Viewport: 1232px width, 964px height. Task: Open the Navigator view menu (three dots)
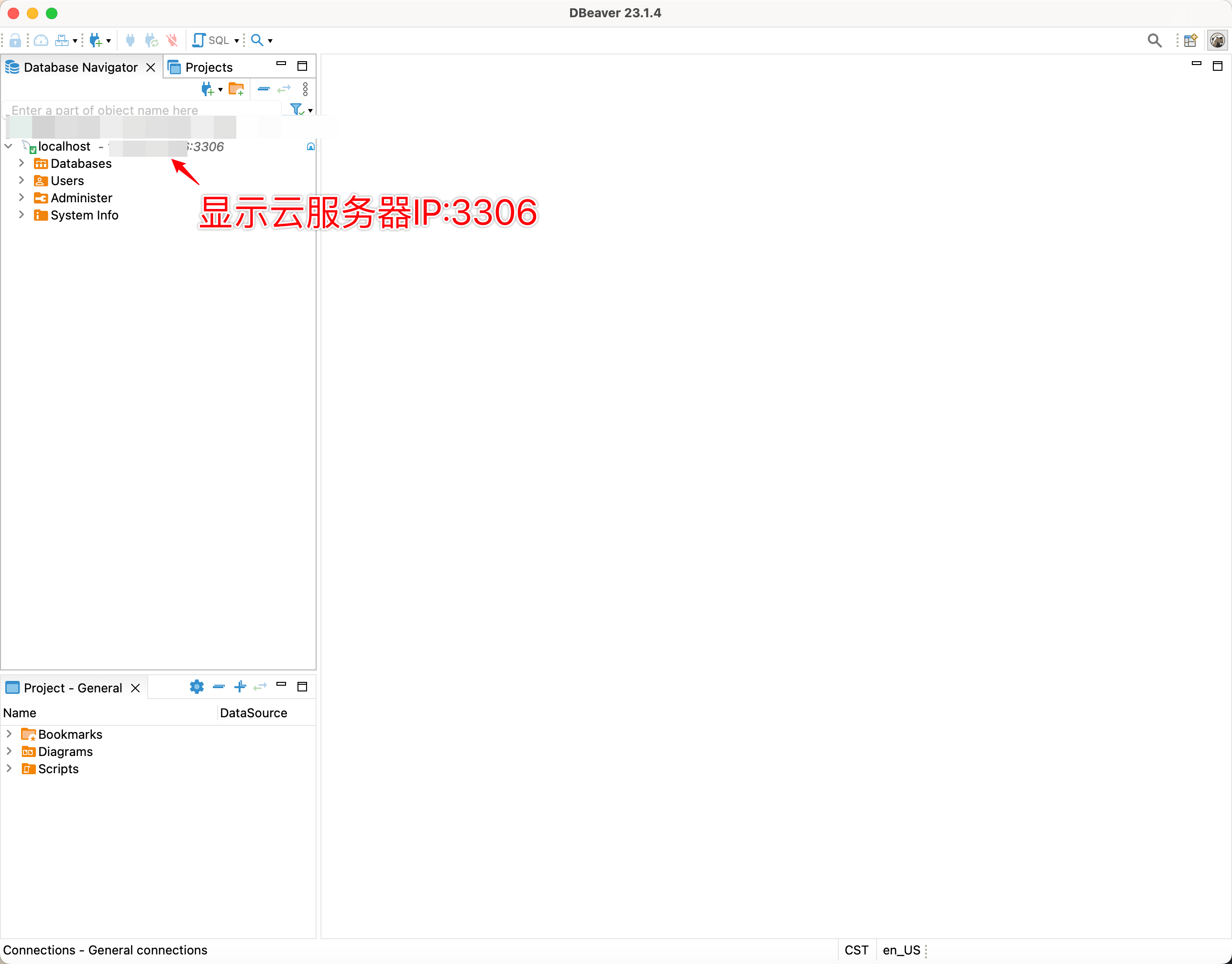tap(305, 89)
